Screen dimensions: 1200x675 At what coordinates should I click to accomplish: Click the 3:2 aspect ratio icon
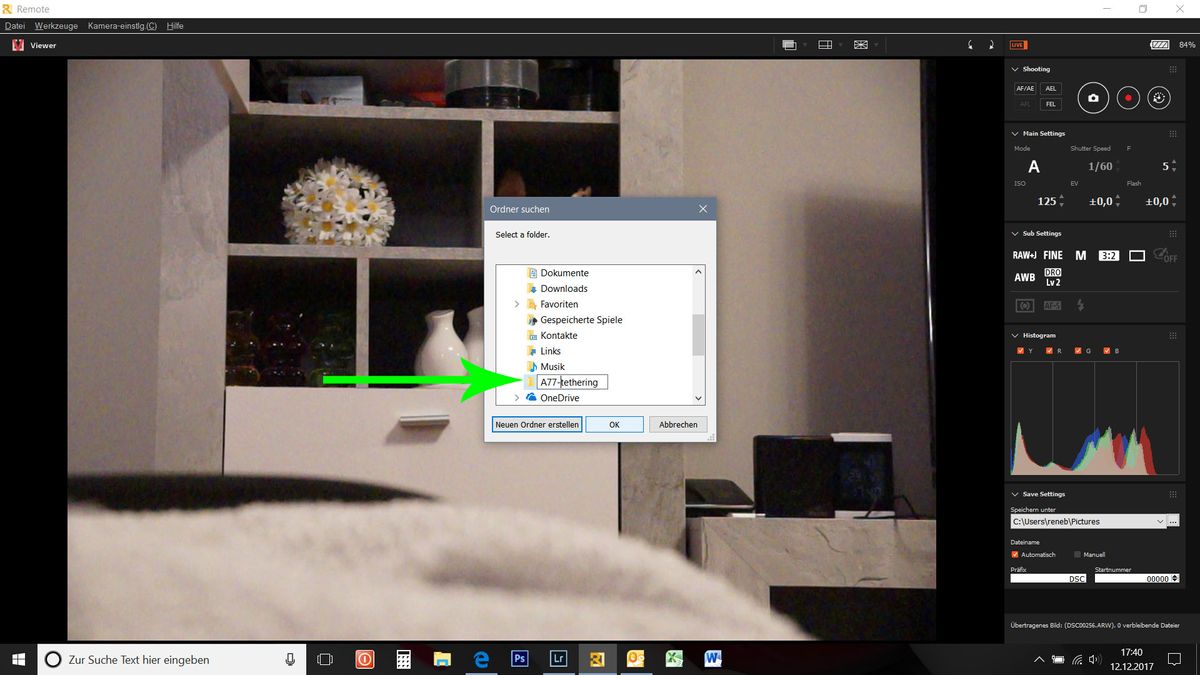point(1108,256)
